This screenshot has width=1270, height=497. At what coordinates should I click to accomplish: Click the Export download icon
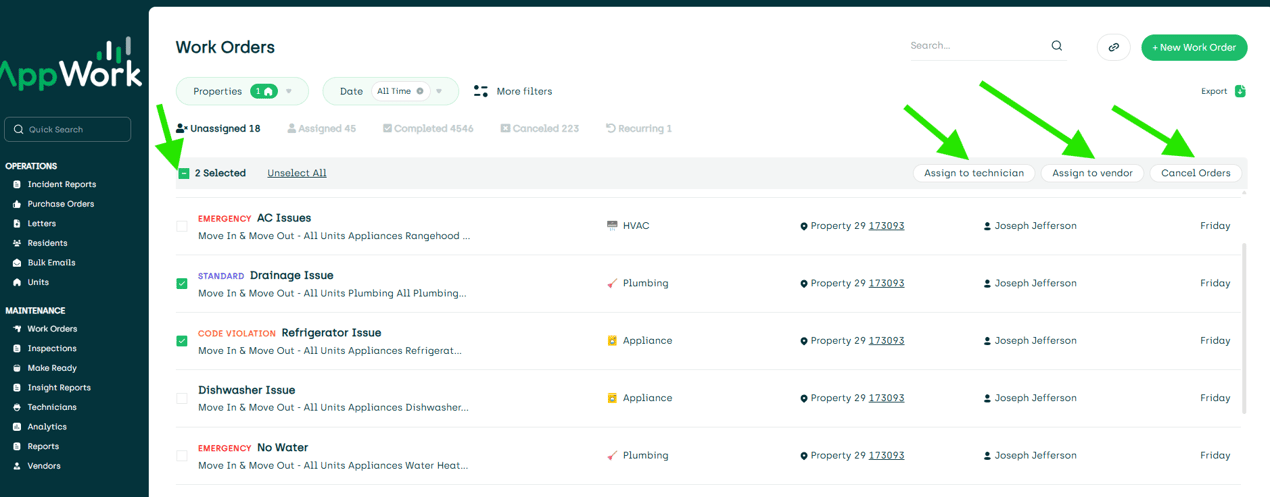tap(1240, 91)
